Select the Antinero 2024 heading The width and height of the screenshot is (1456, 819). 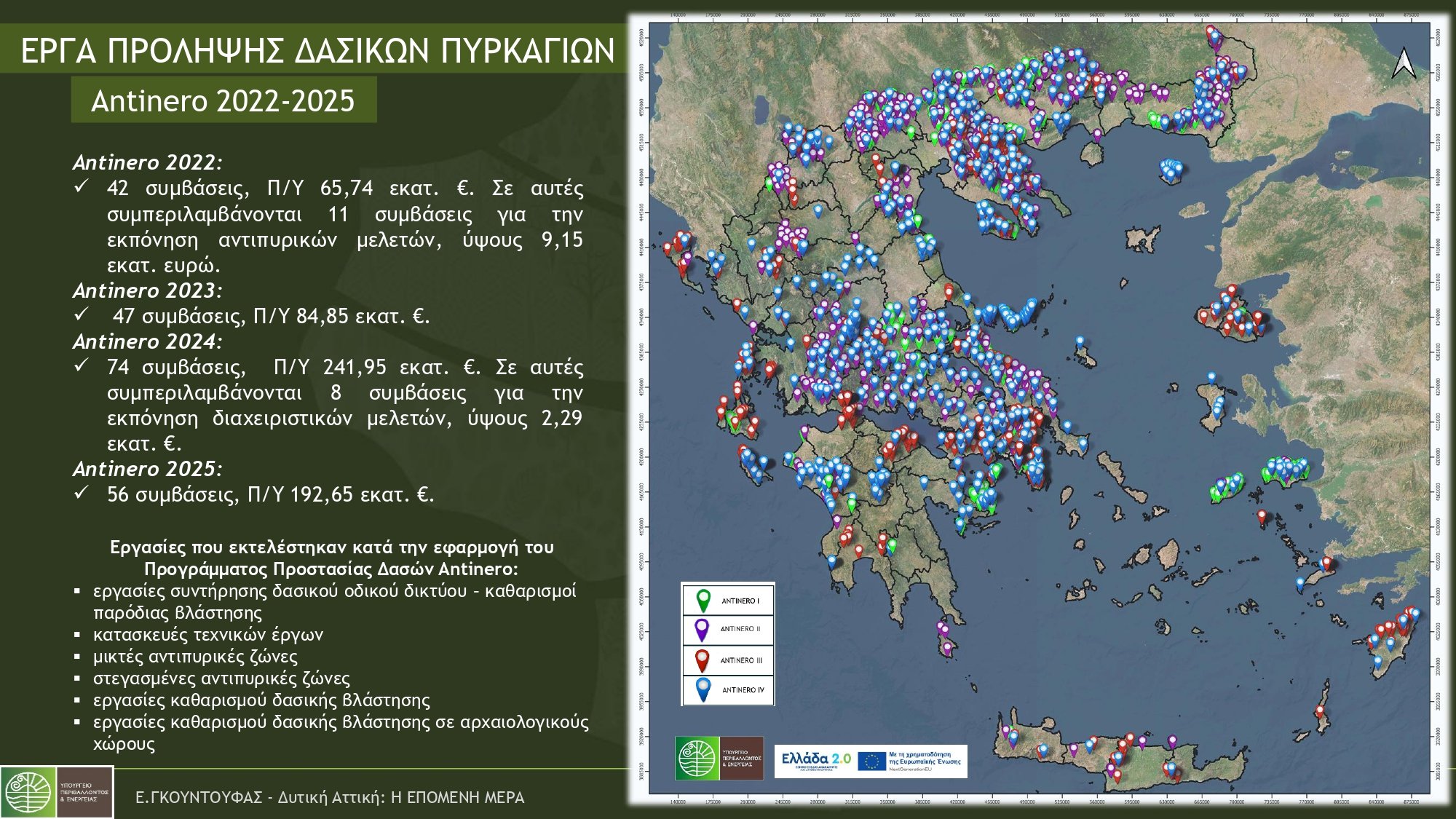click(x=147, y=341)
